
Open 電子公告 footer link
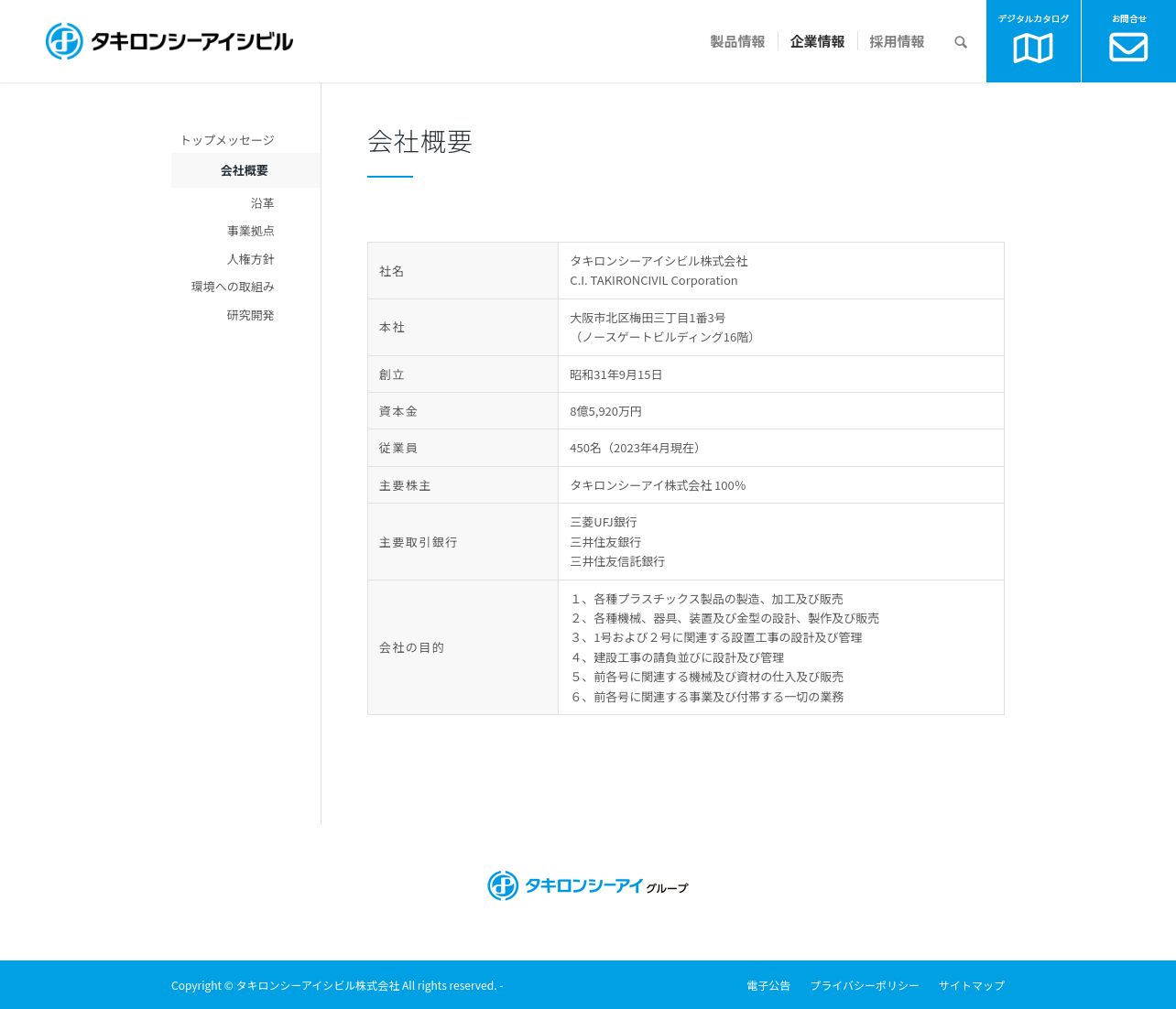[768, 985]
